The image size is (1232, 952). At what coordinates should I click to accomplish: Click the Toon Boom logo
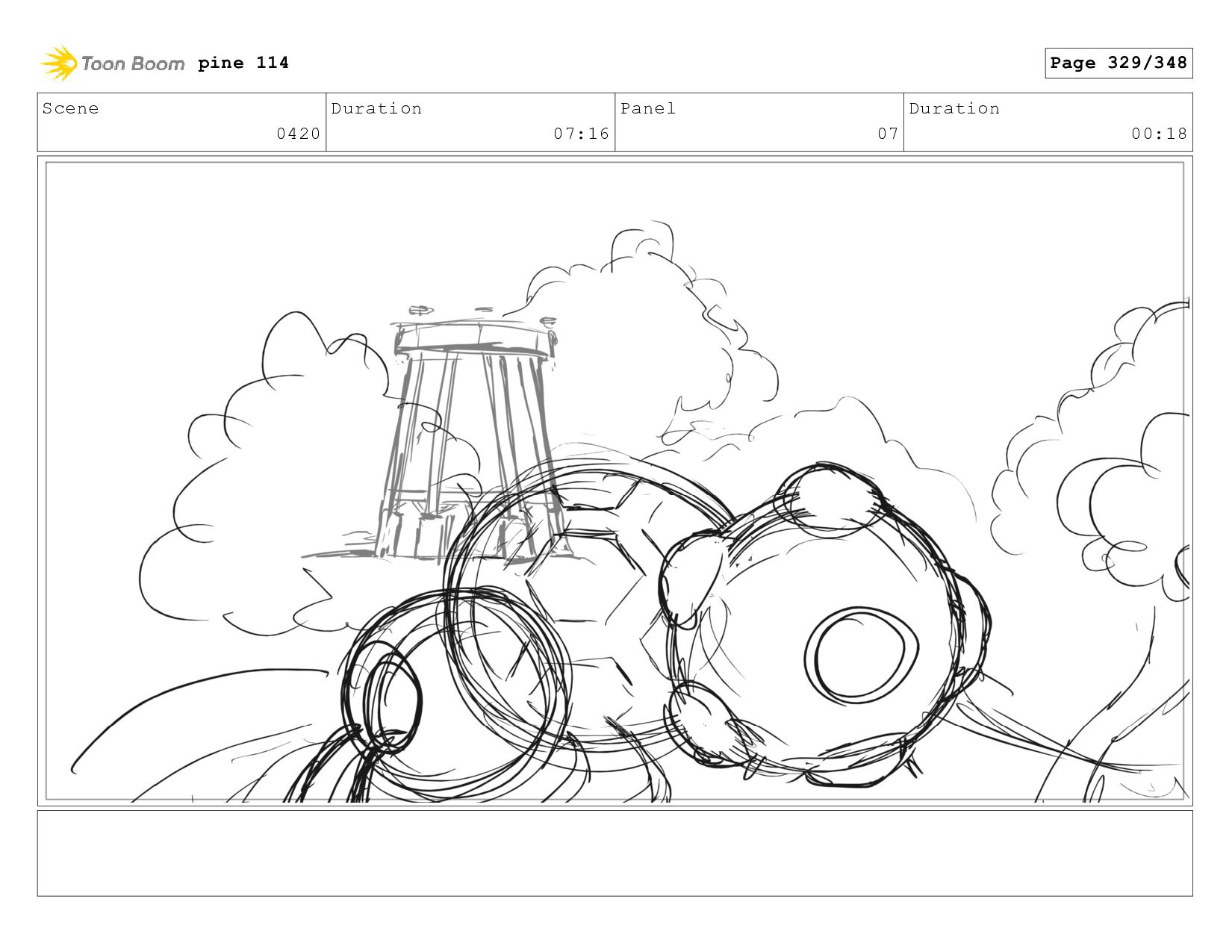tap(112, 63)
